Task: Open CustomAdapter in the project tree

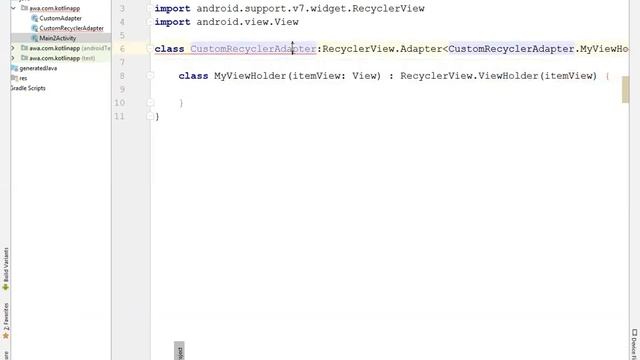Action: [x=60, y=18]
